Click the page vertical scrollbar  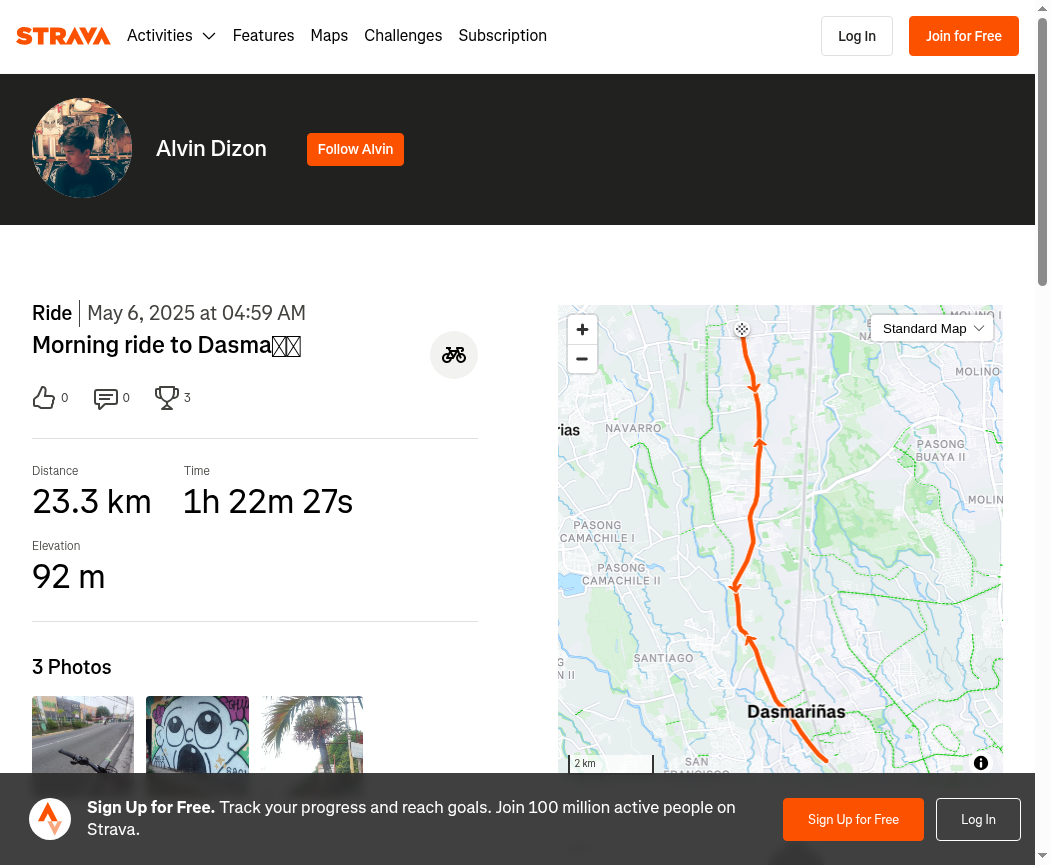click(x=1042, y=153)
